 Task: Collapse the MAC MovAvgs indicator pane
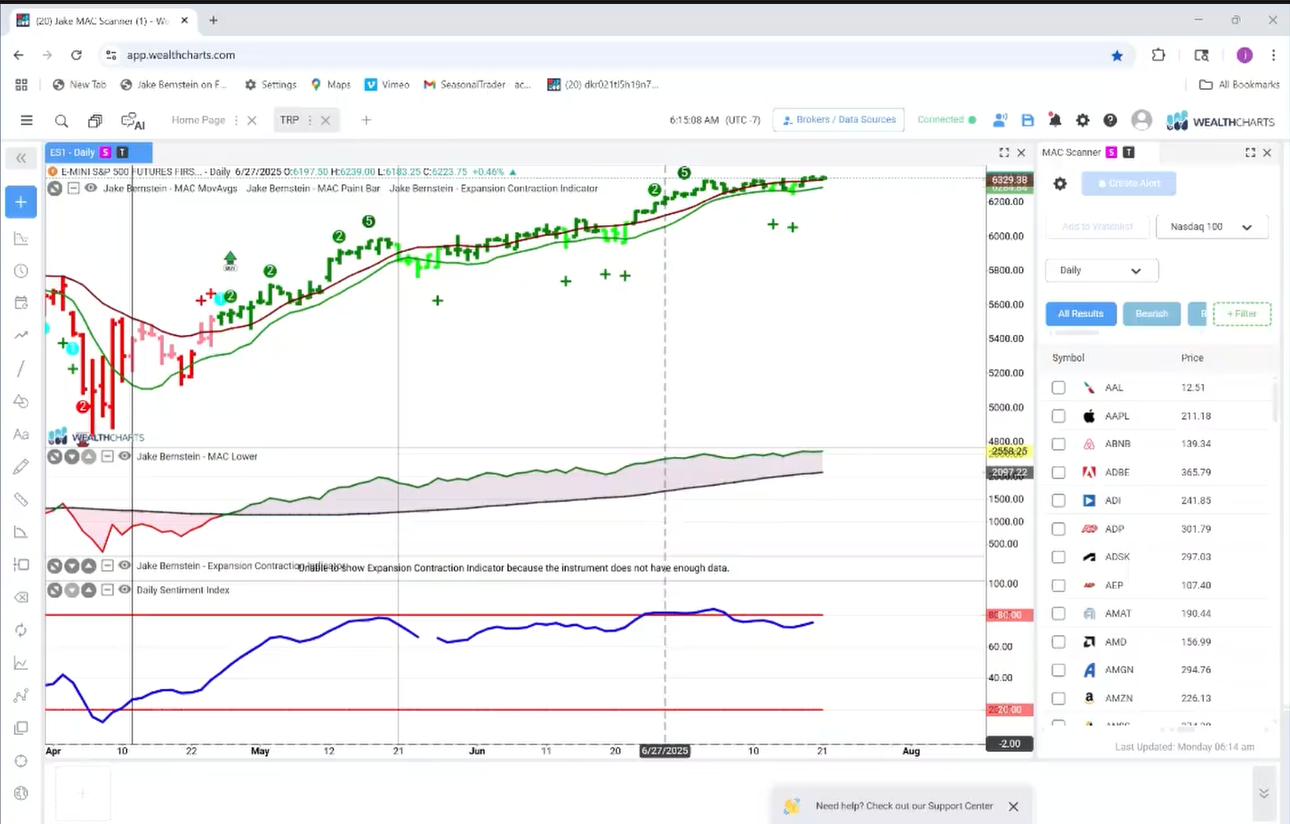(x=73, y=188)
